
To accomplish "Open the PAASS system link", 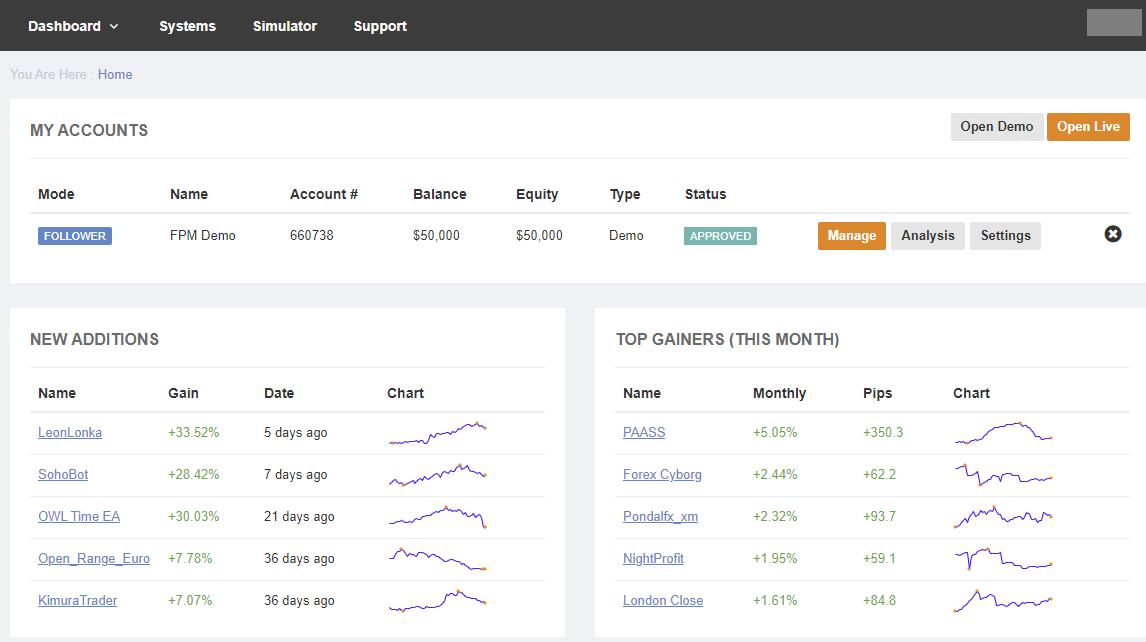I will 644,432.
